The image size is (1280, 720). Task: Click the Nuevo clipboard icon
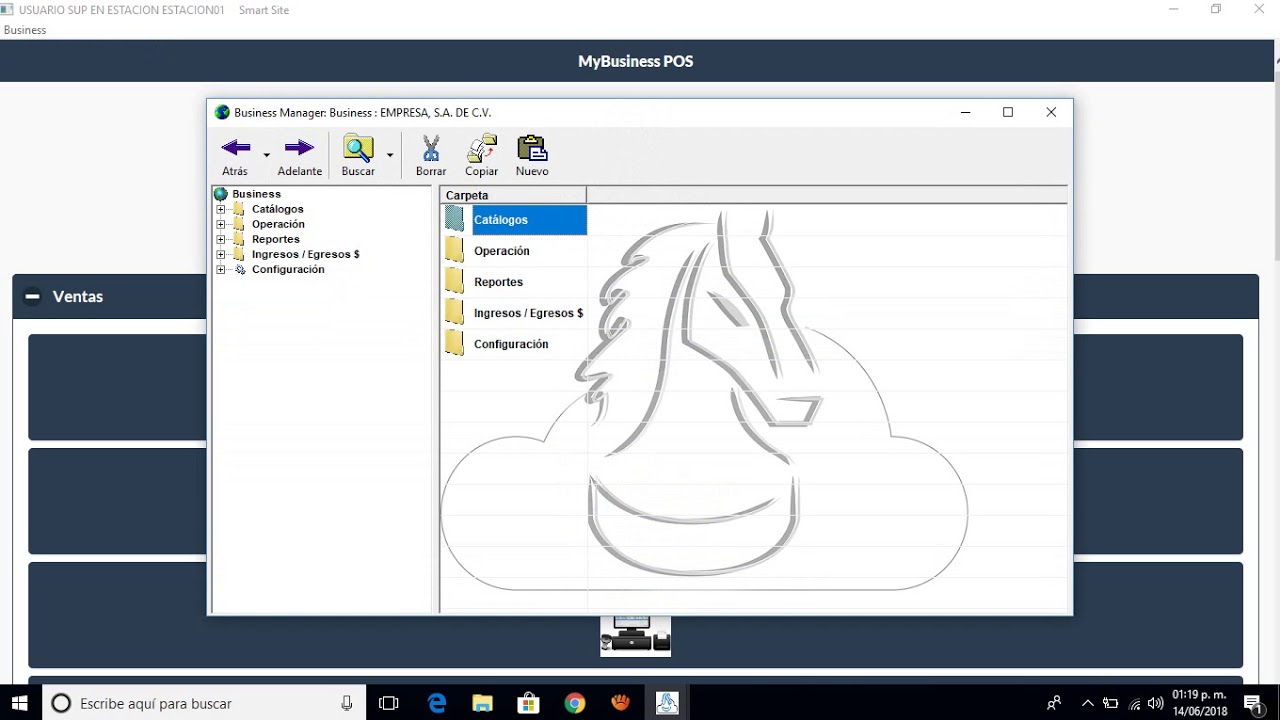click(x=532, y=148)
